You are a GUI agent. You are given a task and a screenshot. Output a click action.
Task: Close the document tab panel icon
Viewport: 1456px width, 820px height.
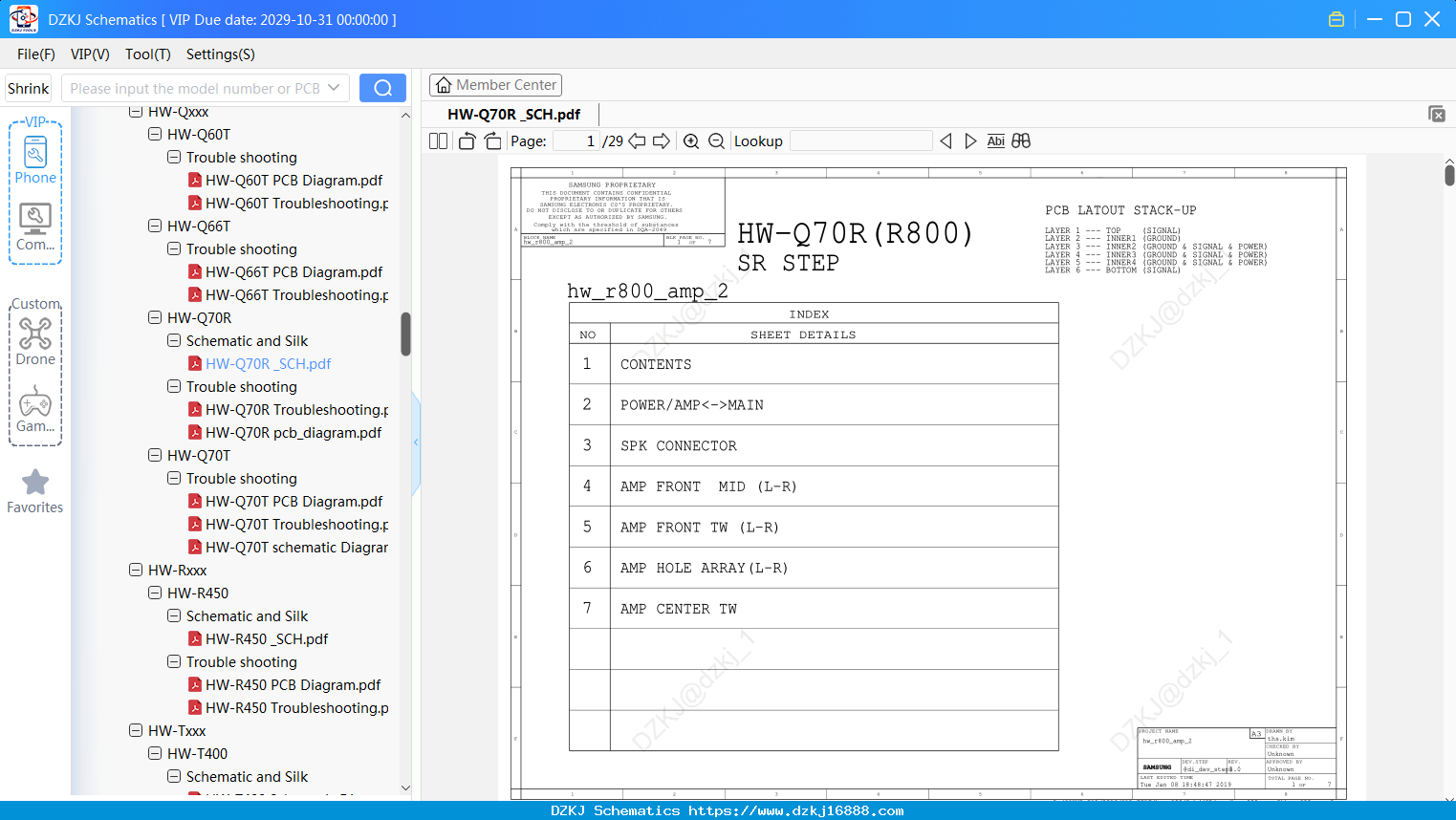tap(1436, 114)
